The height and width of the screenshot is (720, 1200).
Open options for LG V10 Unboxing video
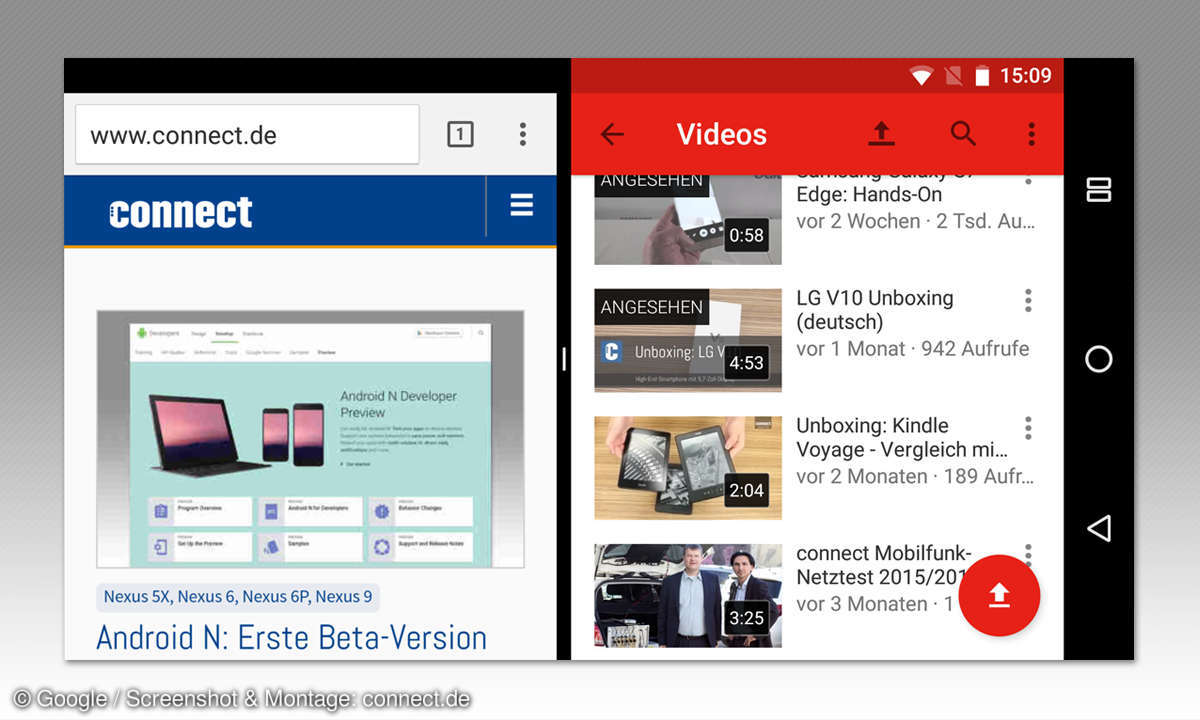click(1028, 301)
